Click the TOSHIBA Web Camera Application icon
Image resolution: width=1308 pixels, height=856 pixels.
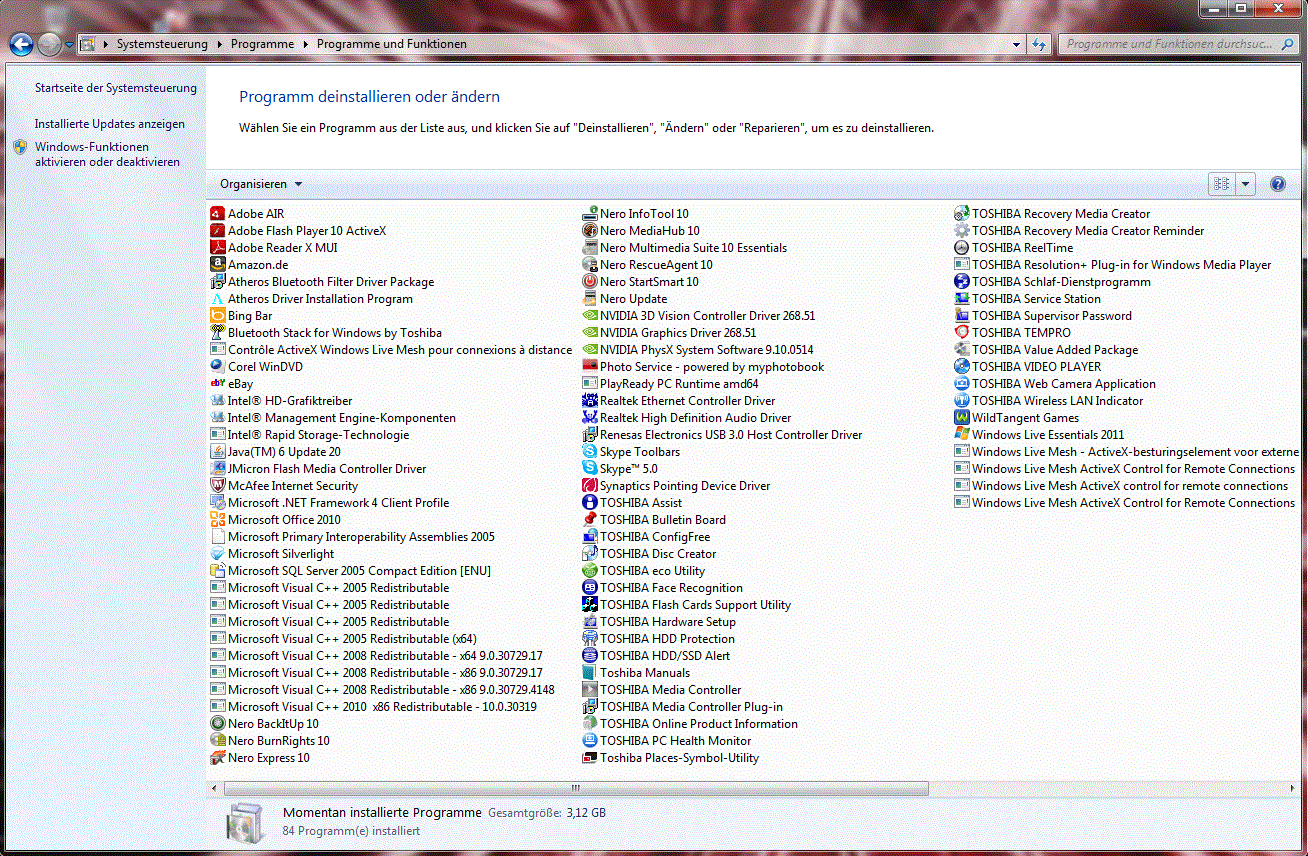(962, 384)
